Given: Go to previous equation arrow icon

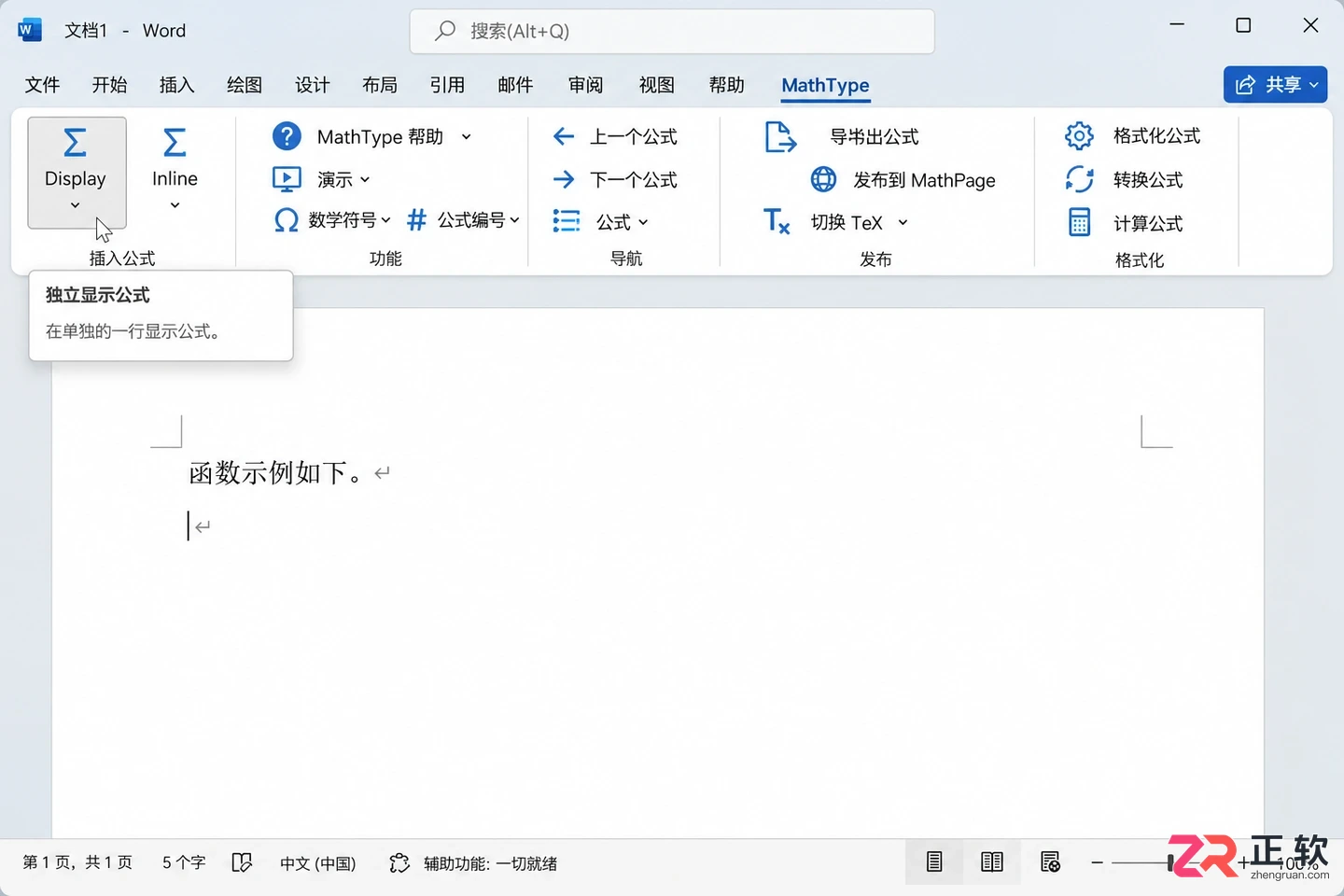Looking at the screenshot, I should (x=564, y=136).
